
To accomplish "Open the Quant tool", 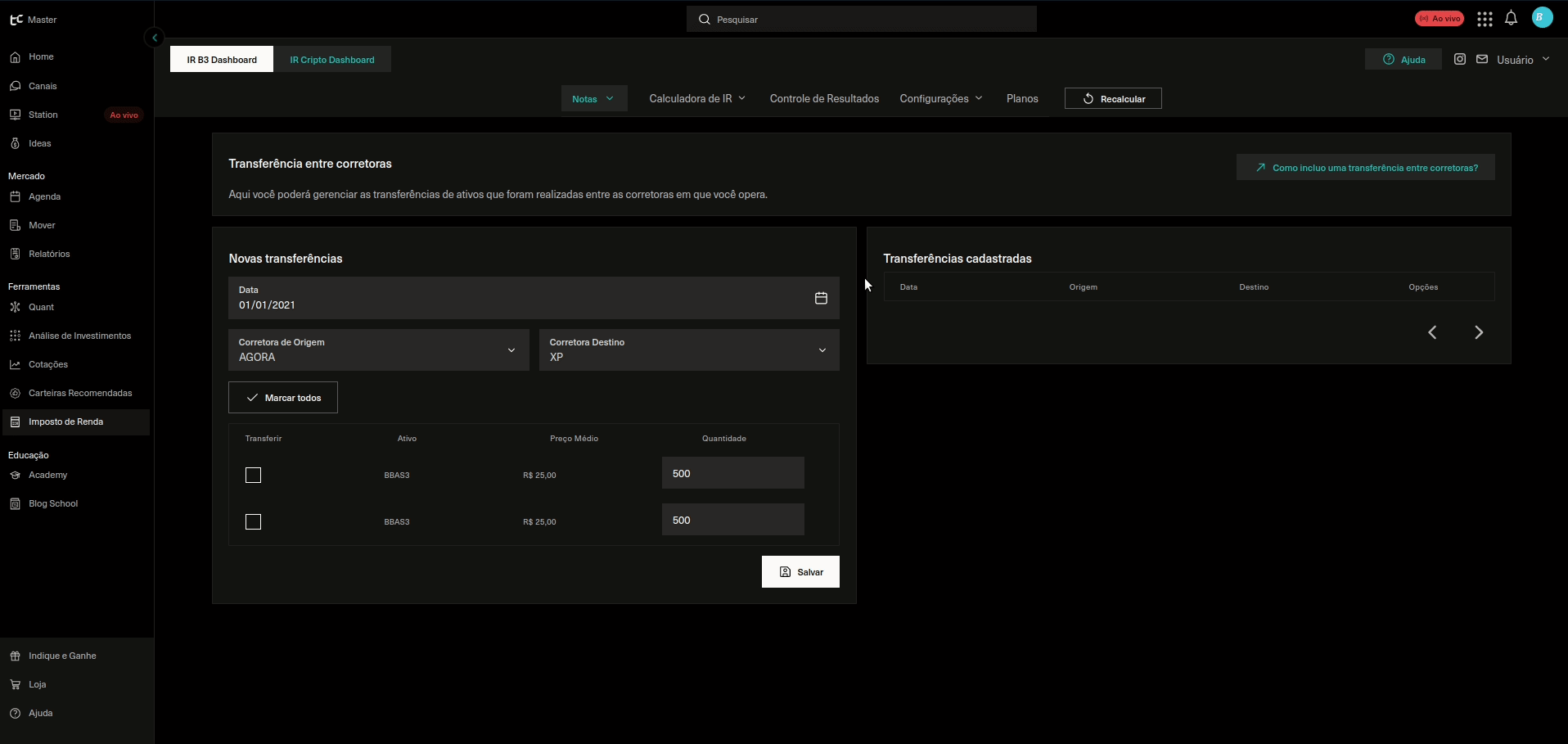I will tap(41, 307).
